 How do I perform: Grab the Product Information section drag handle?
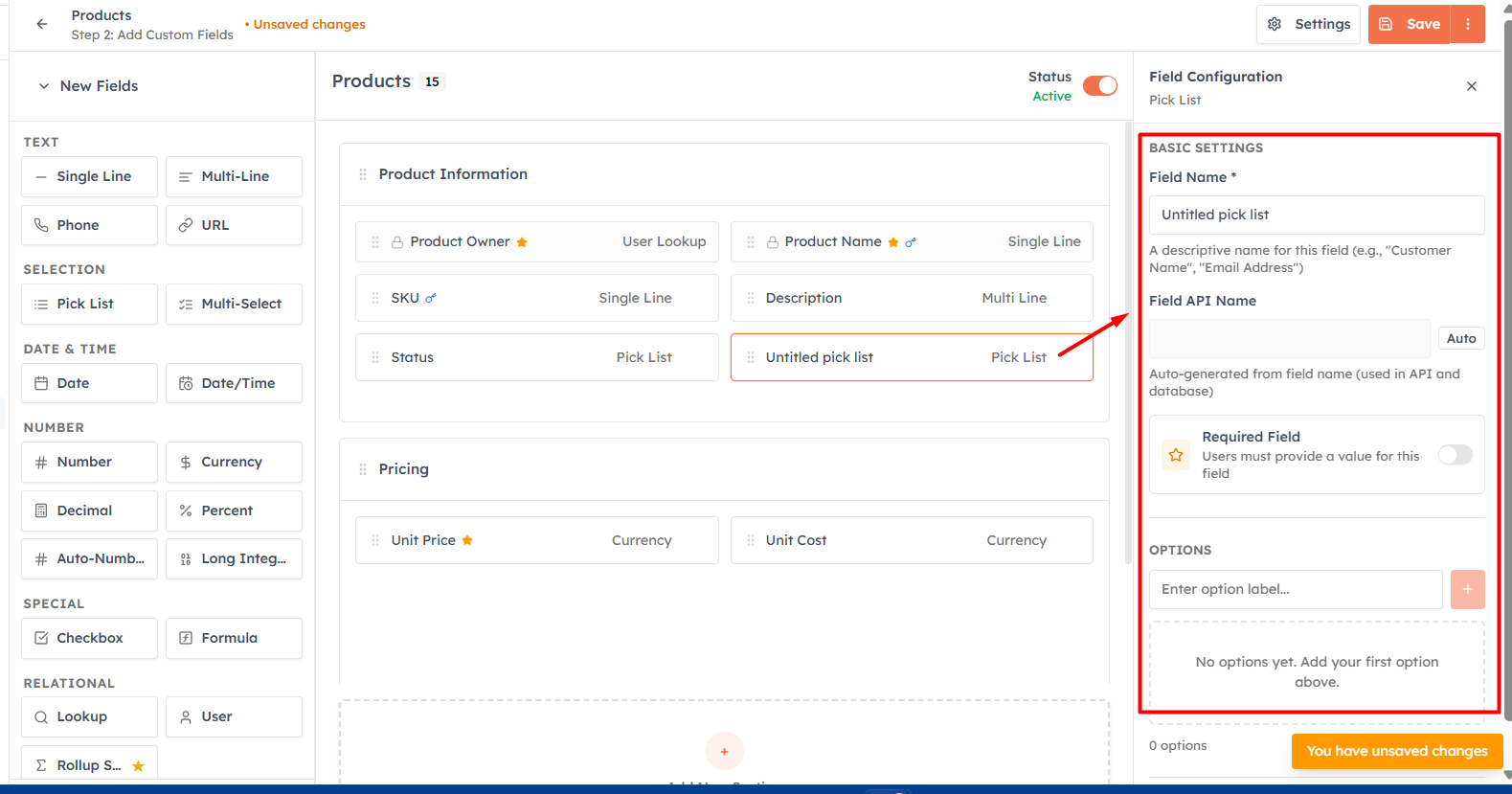363,174
